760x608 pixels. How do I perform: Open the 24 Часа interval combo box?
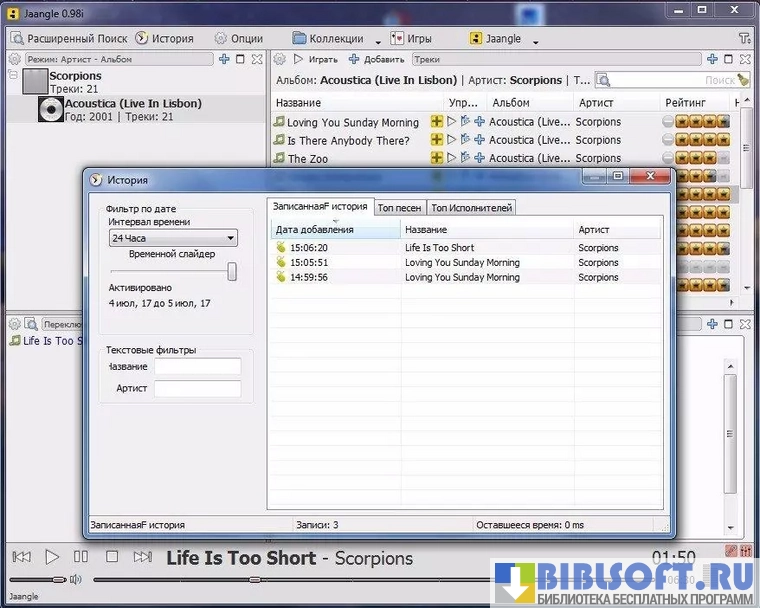[x=173, y=238]
